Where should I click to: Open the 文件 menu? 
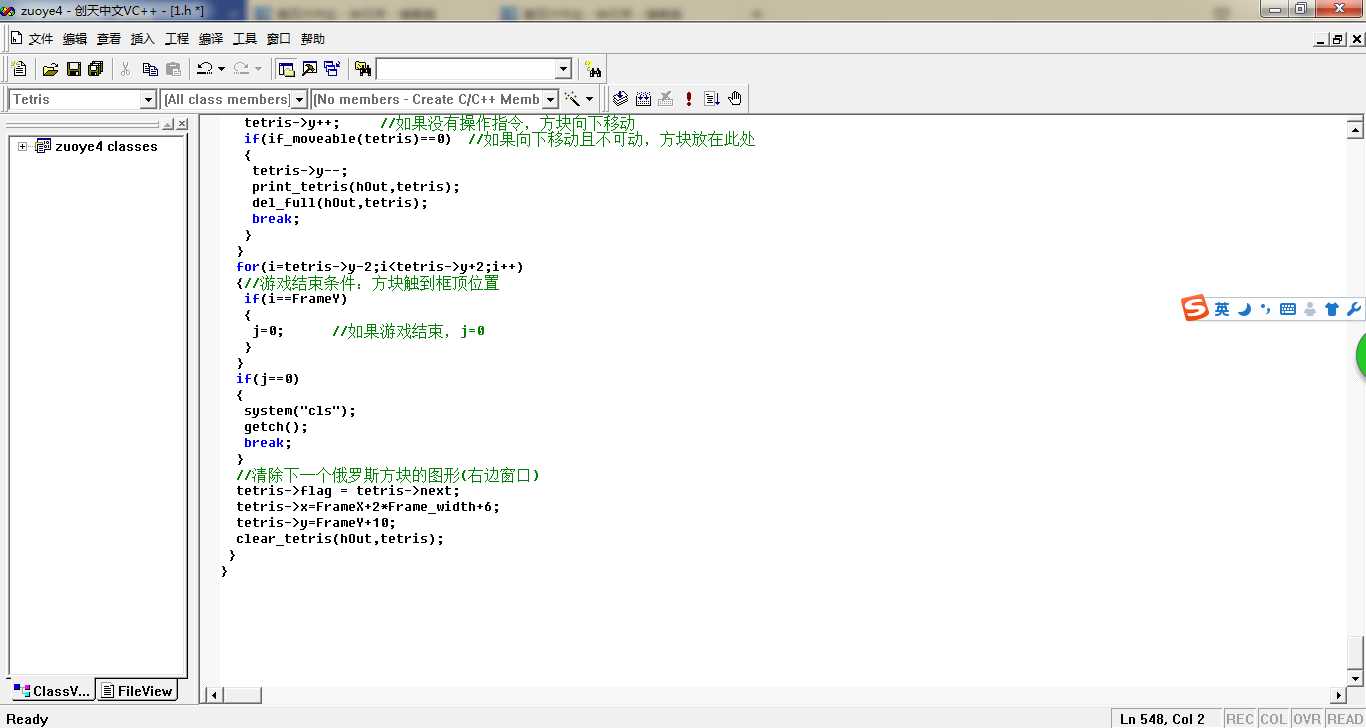tap(40, 39)
